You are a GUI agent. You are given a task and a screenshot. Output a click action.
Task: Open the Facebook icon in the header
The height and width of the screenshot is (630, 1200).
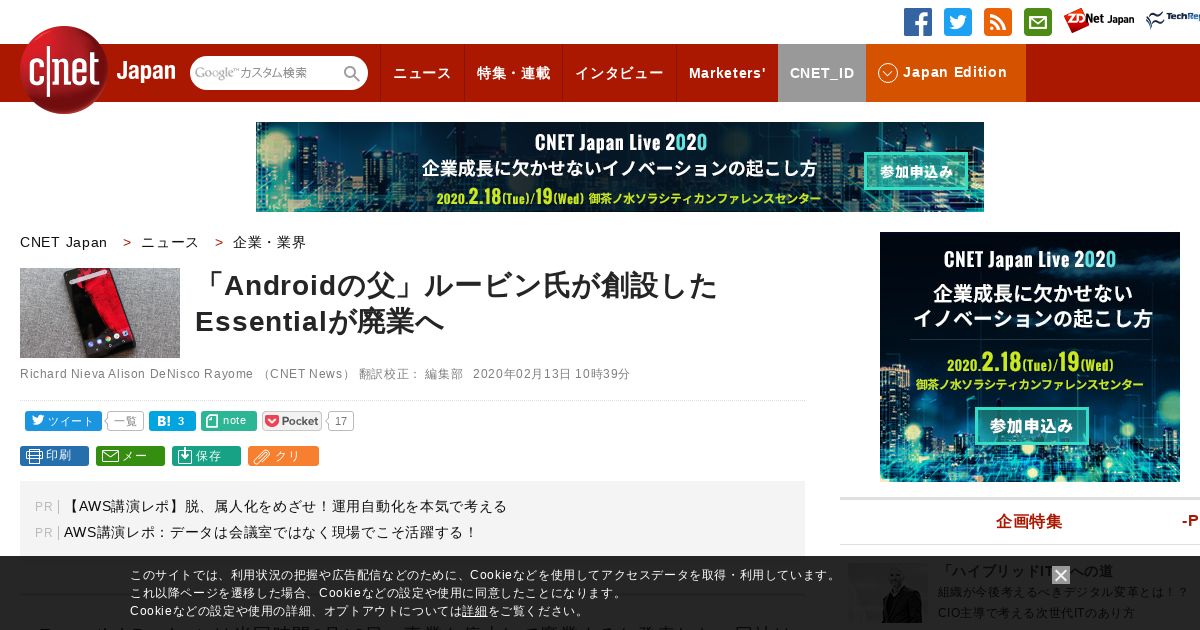[x=918, y=22]
